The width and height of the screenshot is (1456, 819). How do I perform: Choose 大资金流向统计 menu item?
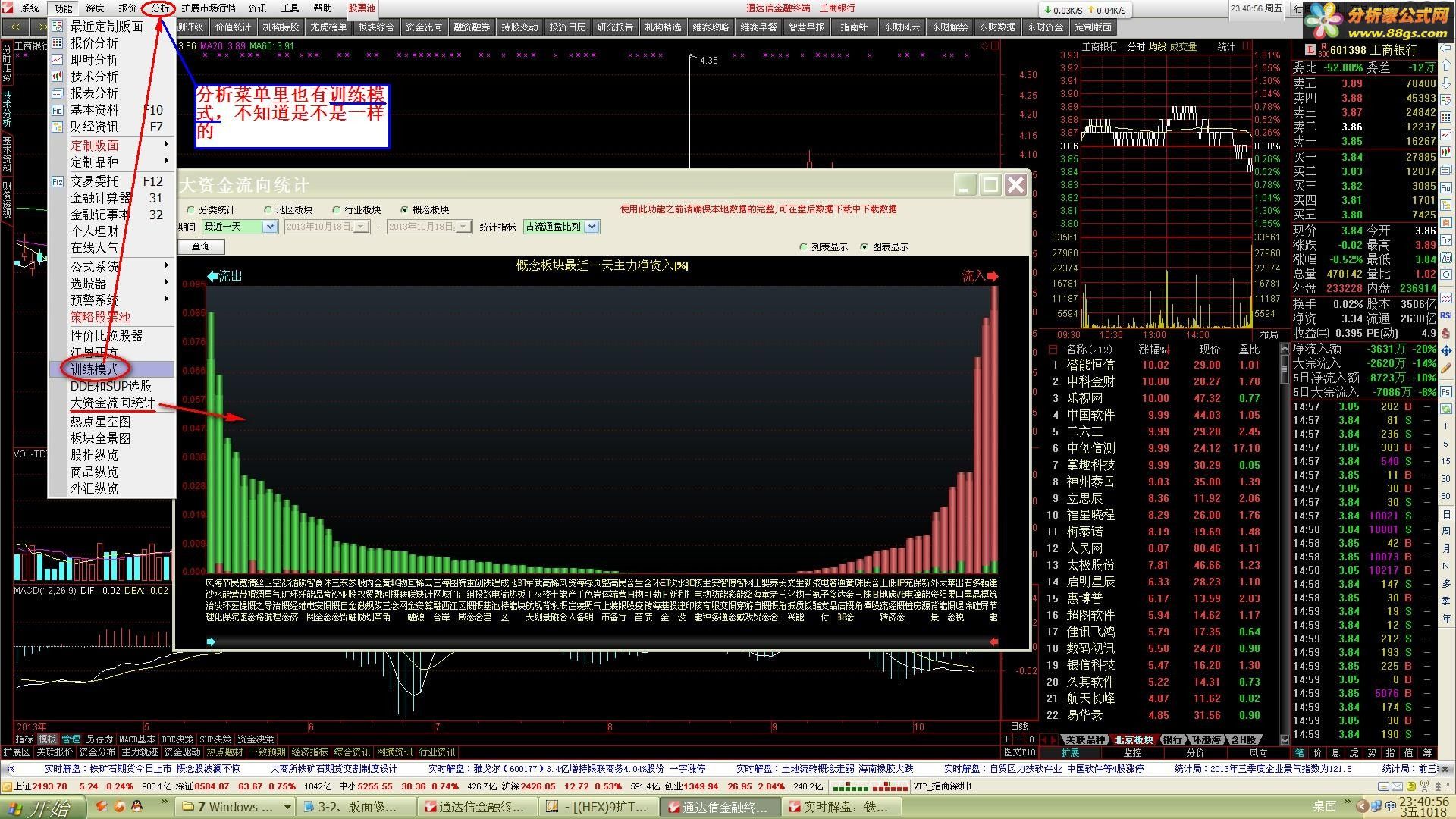[111, 403]
